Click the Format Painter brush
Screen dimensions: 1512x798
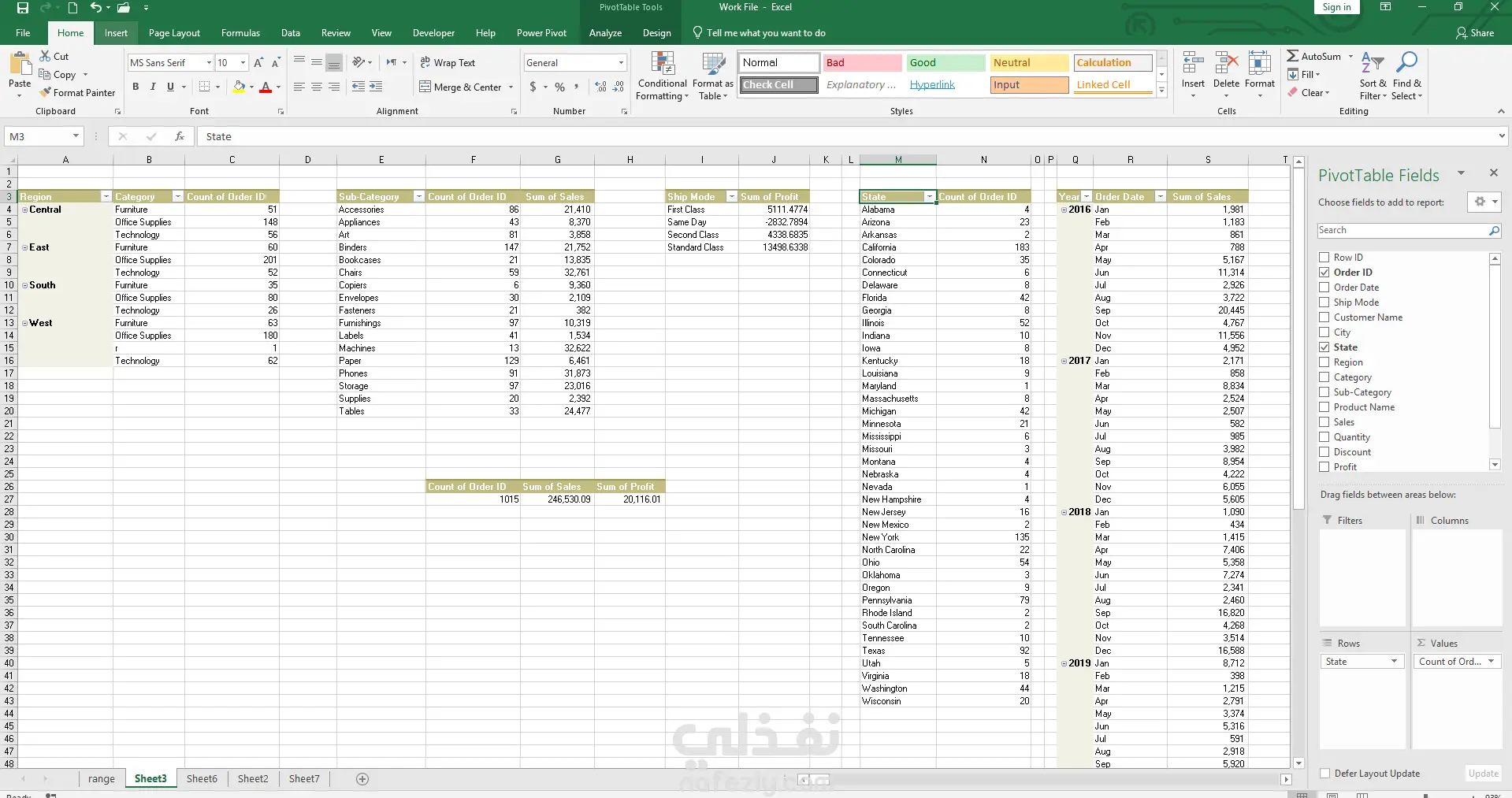click(x=46, y=92)
